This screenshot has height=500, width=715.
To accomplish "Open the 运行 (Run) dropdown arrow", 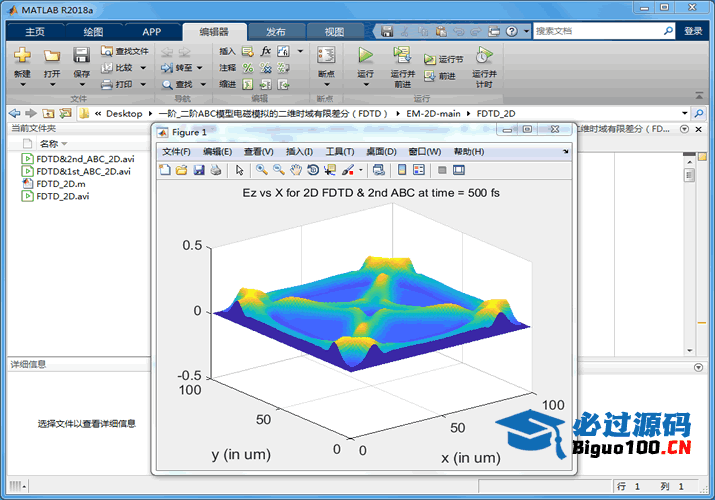I will click(x=366, y=85).
